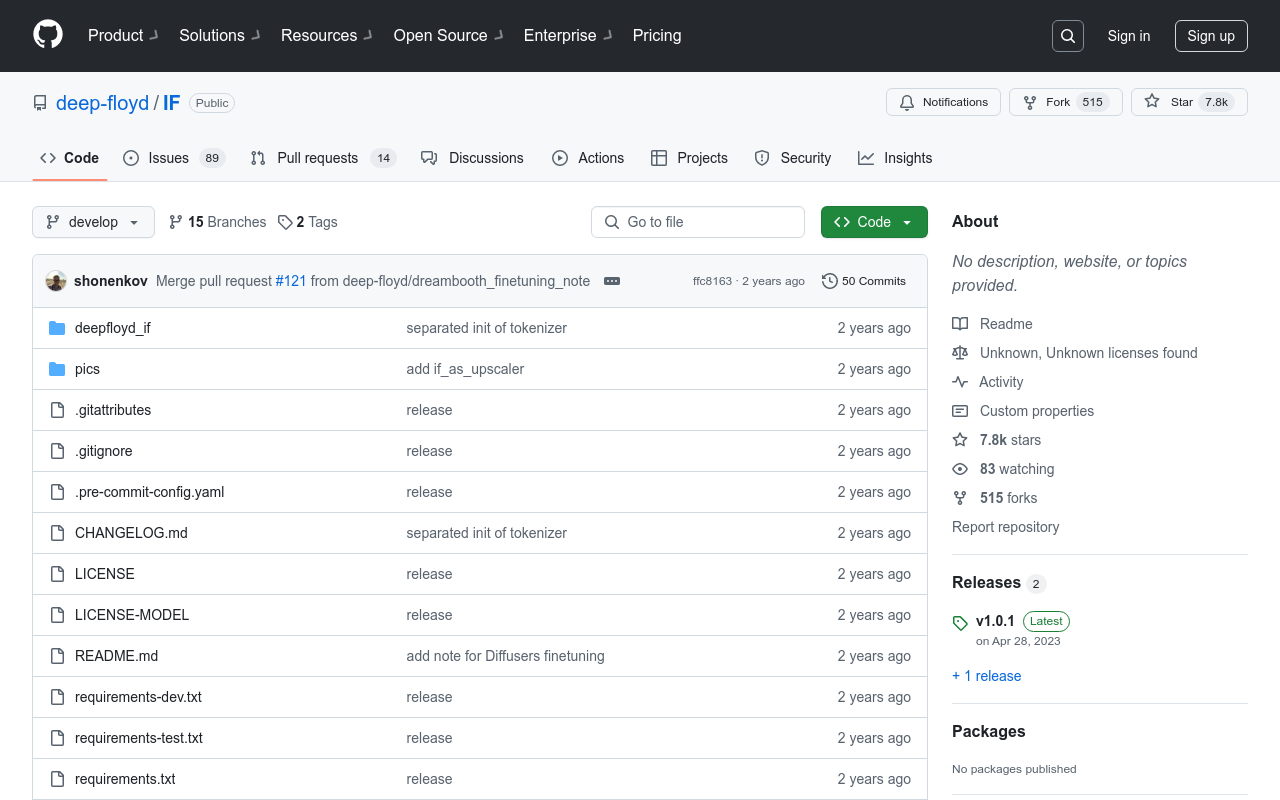Click the fork icon beside 515 forks
1280x800 pixels.
[960, 498]
